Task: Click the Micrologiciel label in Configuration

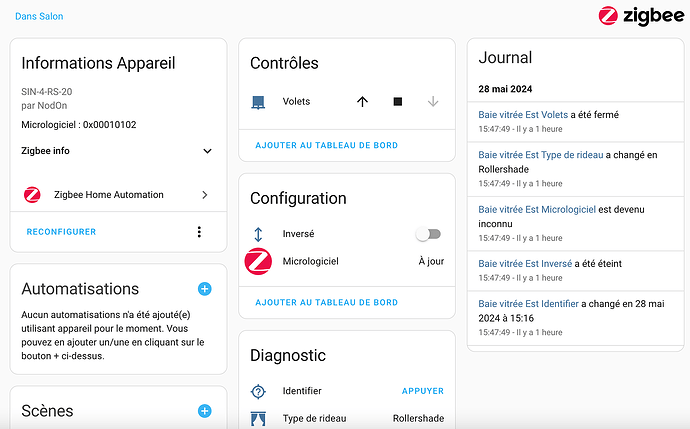Action: [x=311, y=261]
